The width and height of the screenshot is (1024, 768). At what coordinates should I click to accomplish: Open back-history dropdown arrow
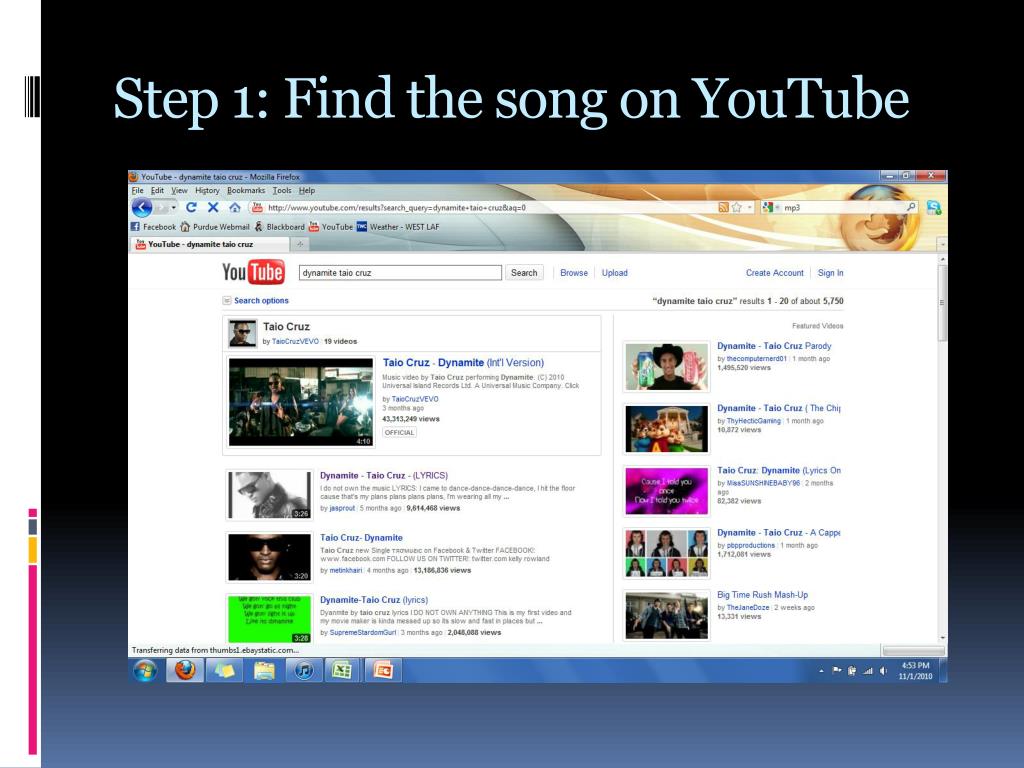pos(174,207)
